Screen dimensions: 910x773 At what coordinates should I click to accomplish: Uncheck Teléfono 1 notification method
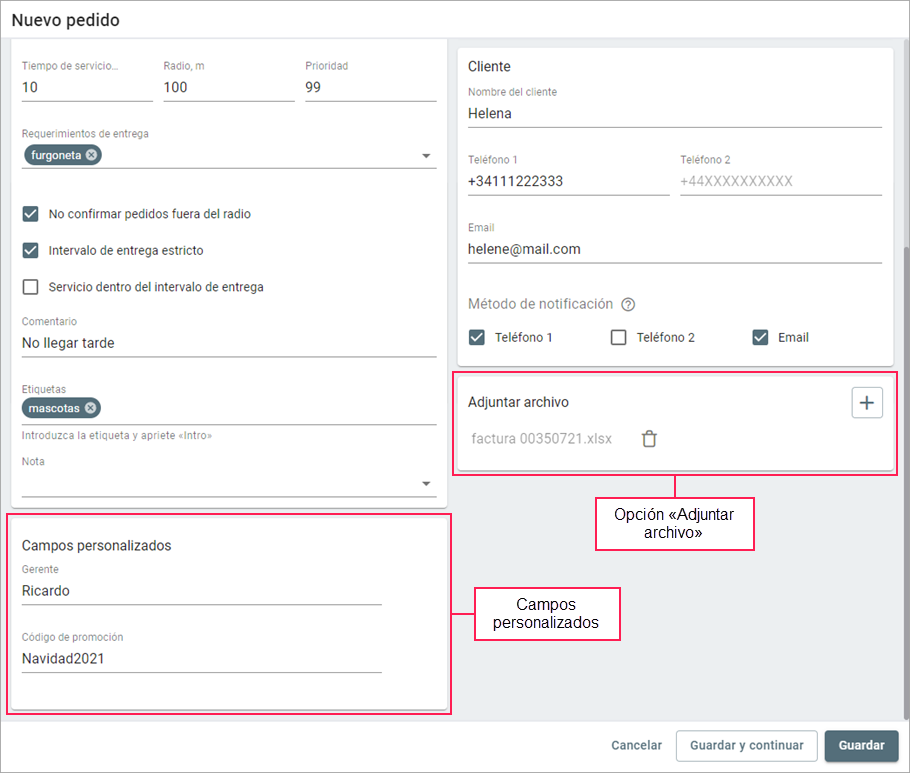click(x=477, y=338)
